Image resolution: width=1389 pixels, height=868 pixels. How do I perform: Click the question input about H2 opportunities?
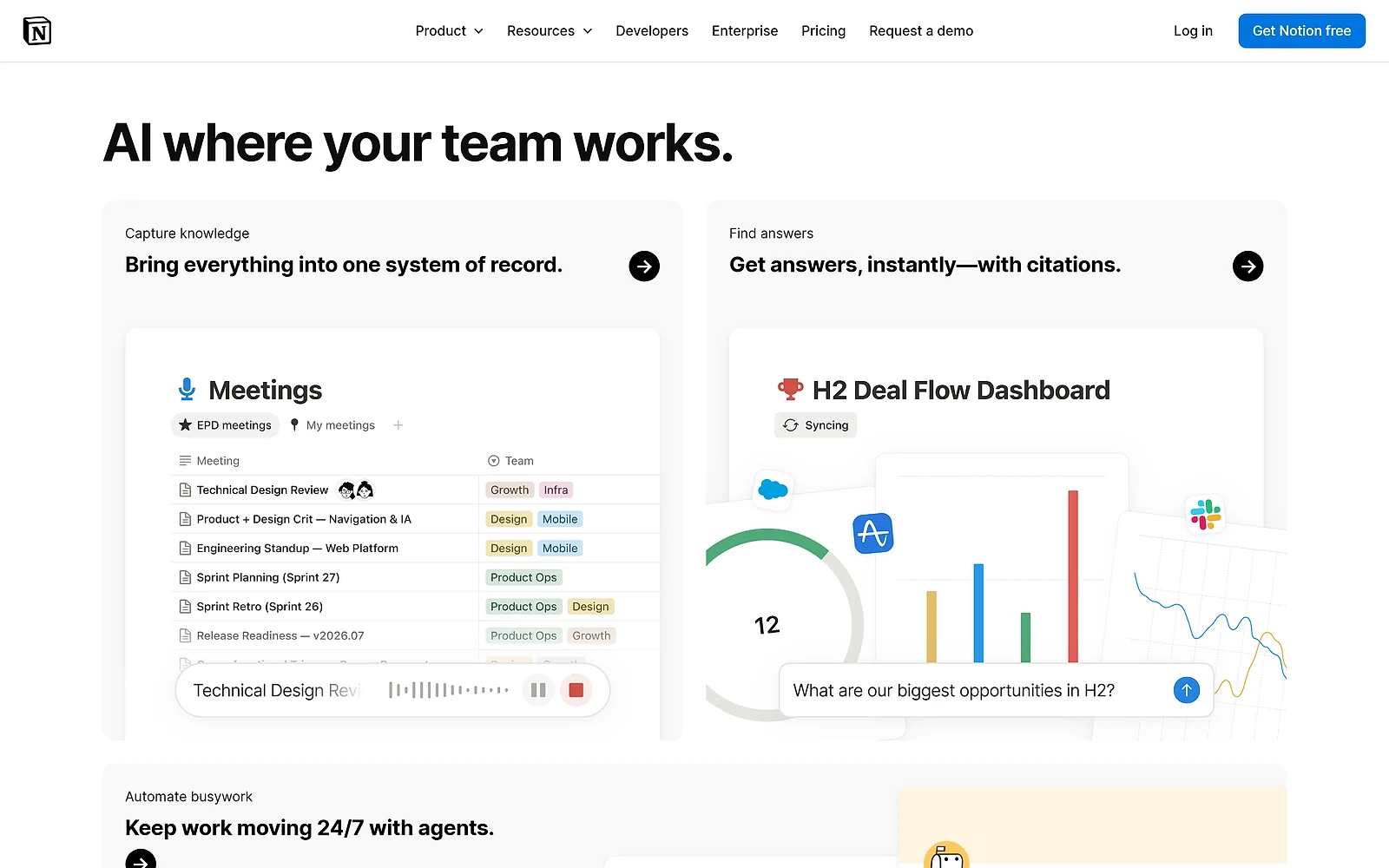click(996, 691)
